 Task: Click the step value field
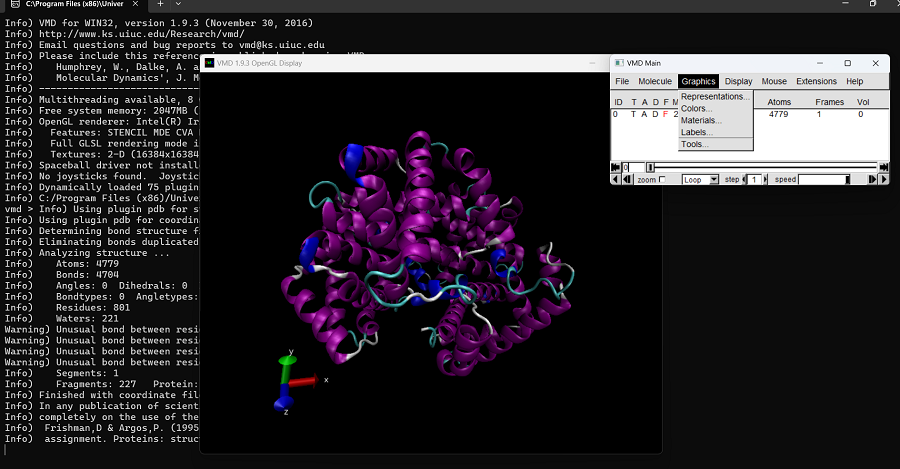[755, 180]
